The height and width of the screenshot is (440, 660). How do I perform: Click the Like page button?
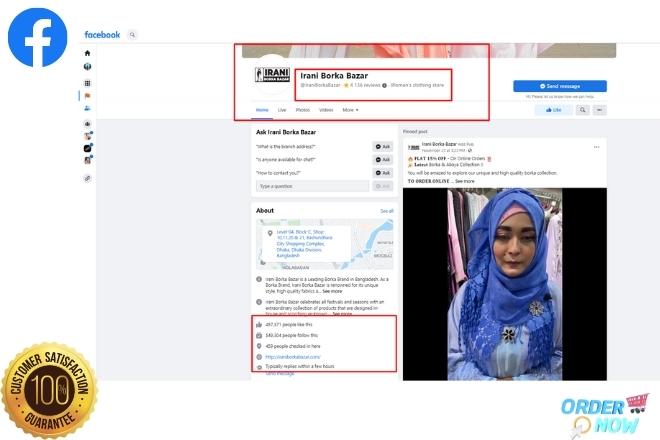554,110
